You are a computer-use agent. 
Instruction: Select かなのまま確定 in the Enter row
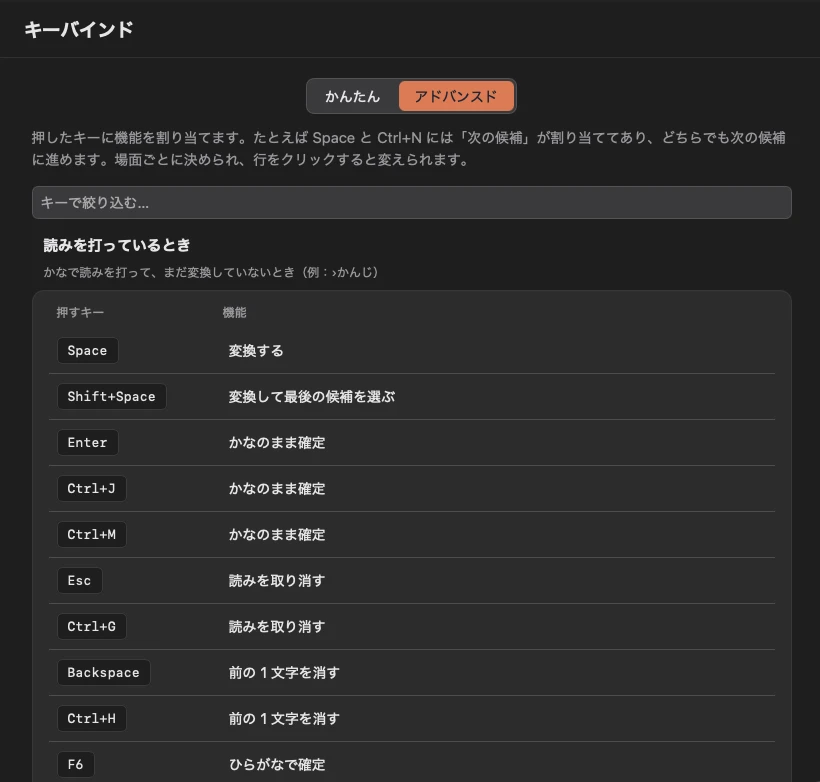pyautogui.click(x=277, y=443)
